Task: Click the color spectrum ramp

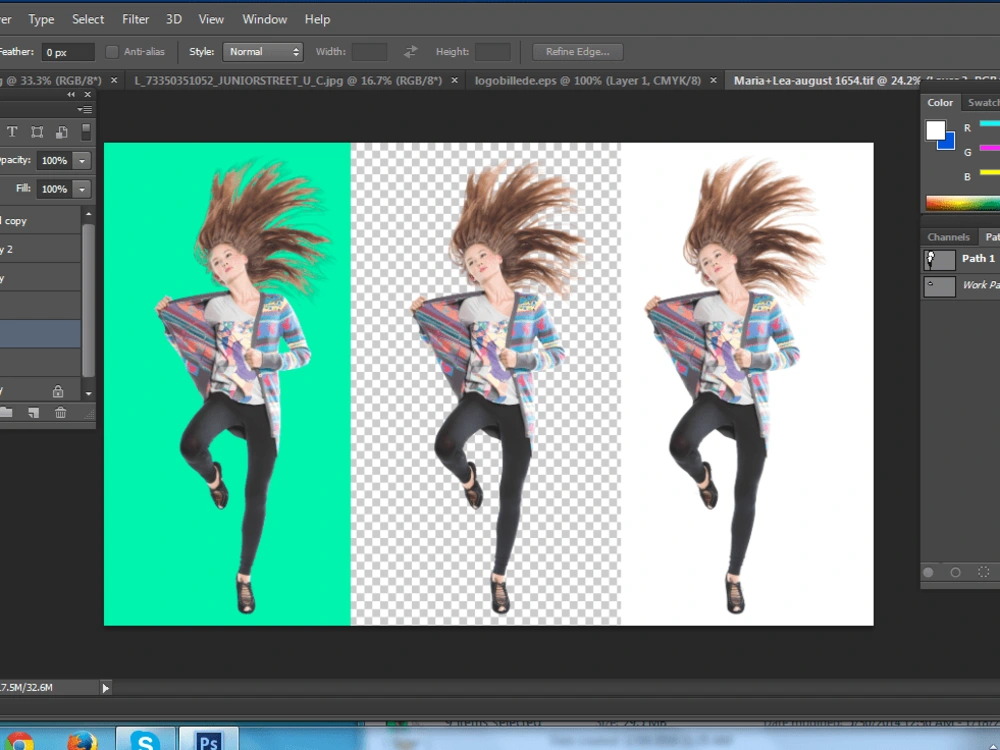Action: (x=963, y=203)
